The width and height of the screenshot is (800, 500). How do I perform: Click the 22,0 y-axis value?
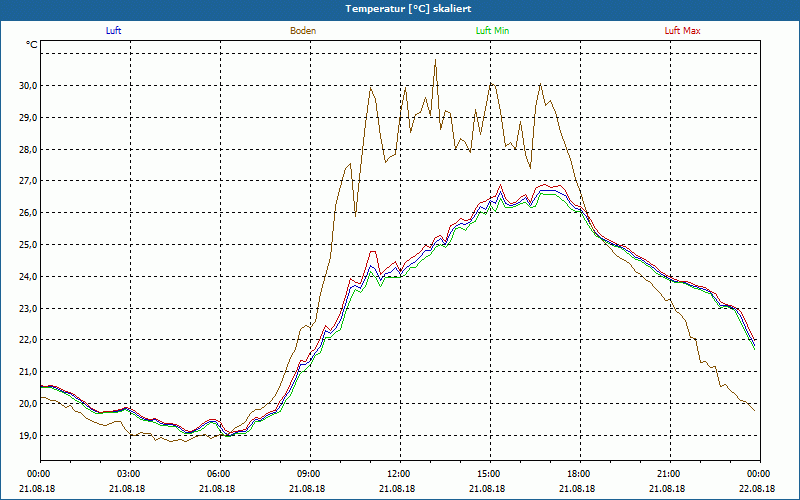pyautogui.click(x=29, y=340)
